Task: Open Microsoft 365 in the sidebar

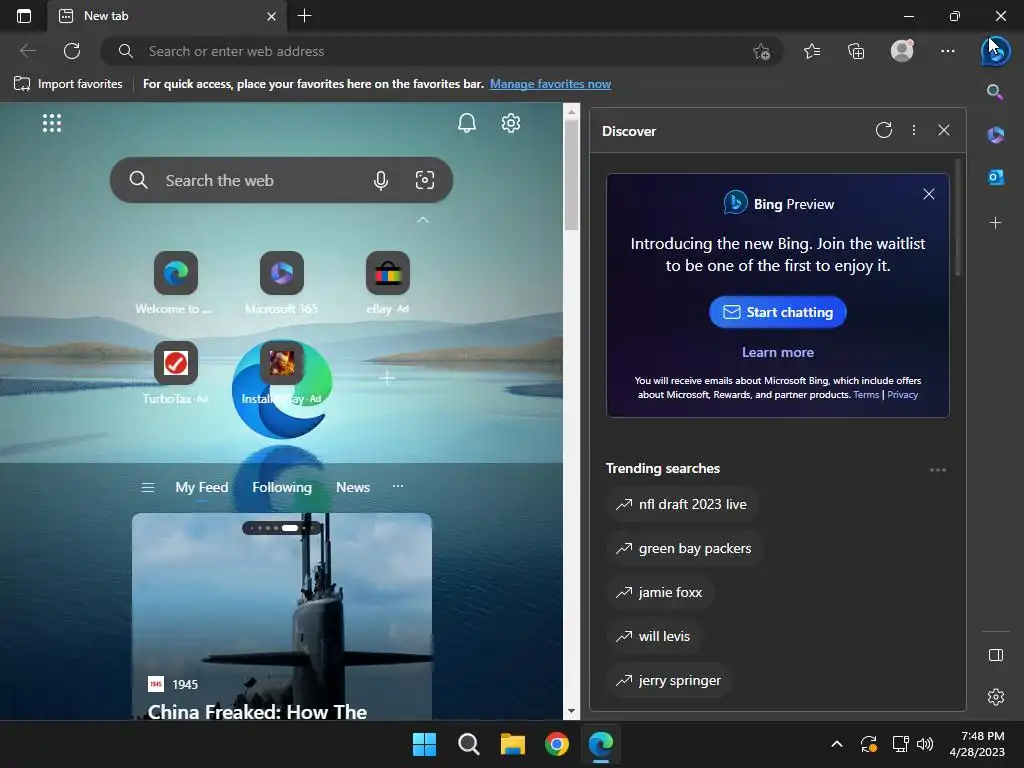Action: (x=995, y=135)
